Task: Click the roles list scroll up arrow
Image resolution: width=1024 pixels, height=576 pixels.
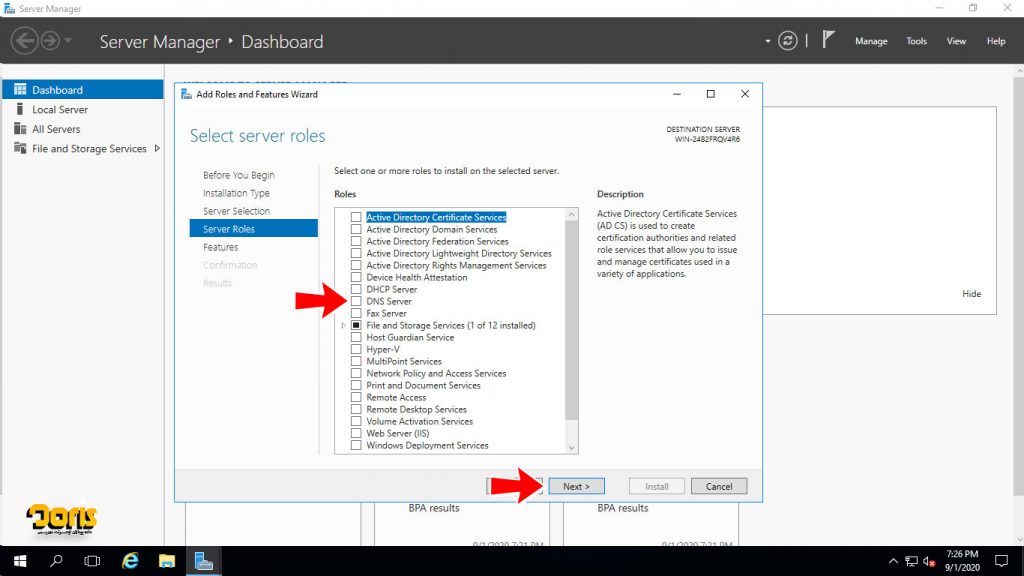Action: point(571,215)
